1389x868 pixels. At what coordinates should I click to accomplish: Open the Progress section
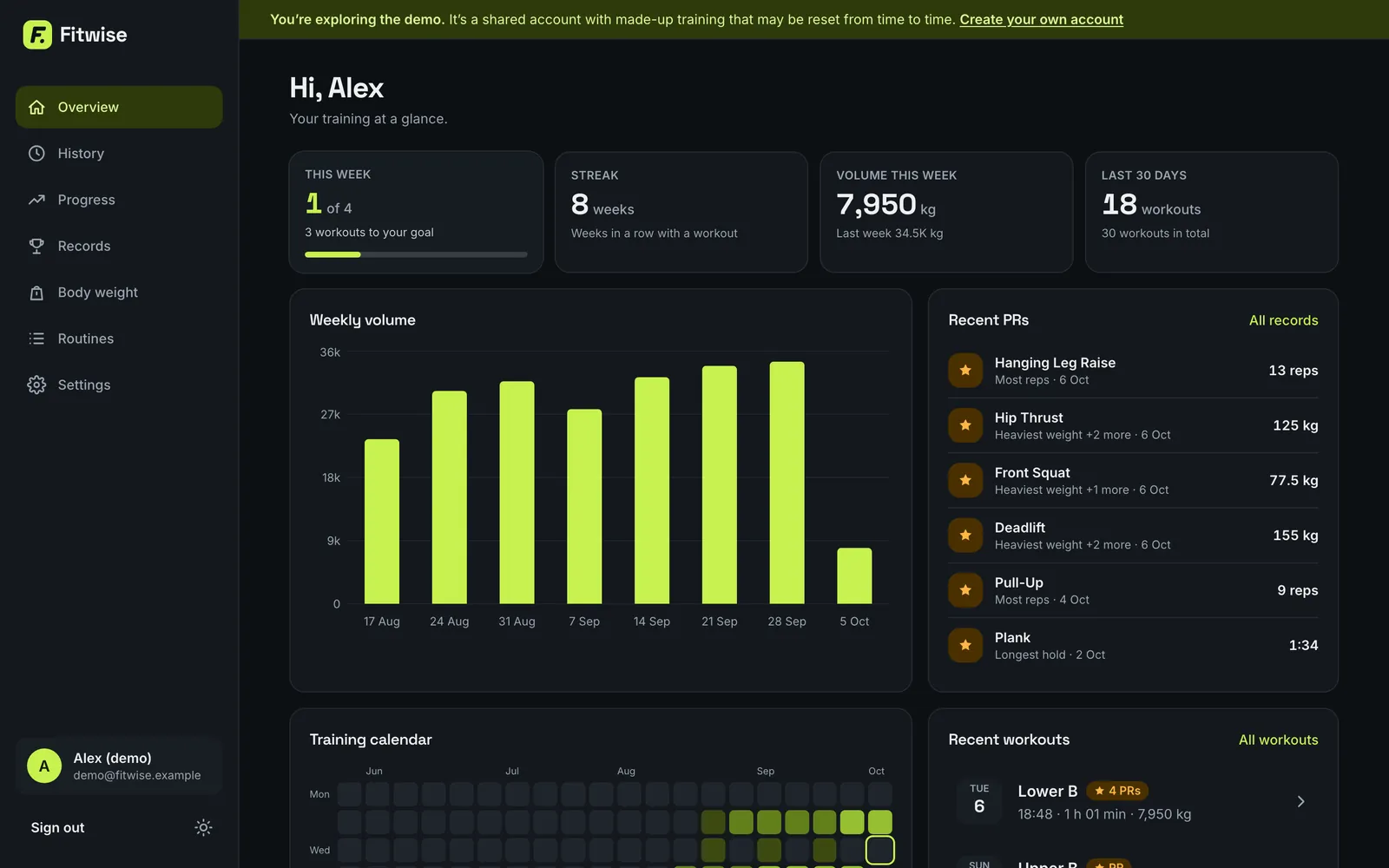(x=119, y=200)
